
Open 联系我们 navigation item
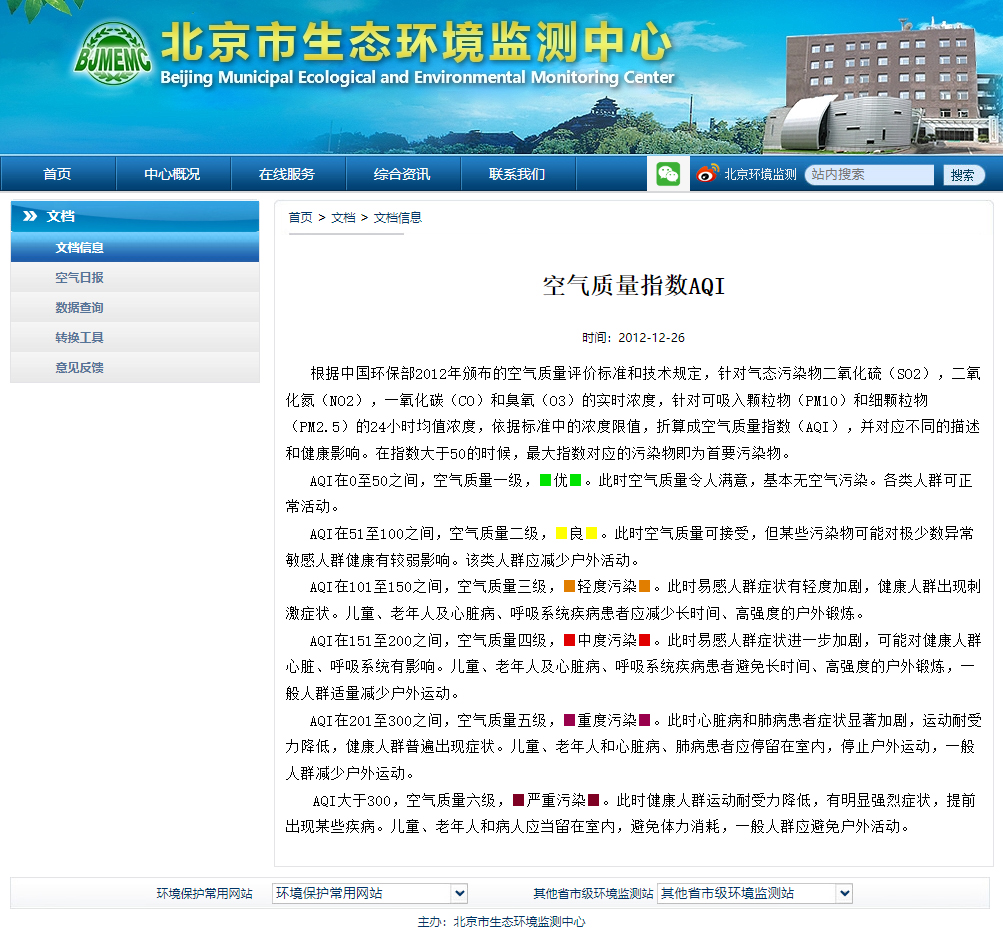(517, 174)
